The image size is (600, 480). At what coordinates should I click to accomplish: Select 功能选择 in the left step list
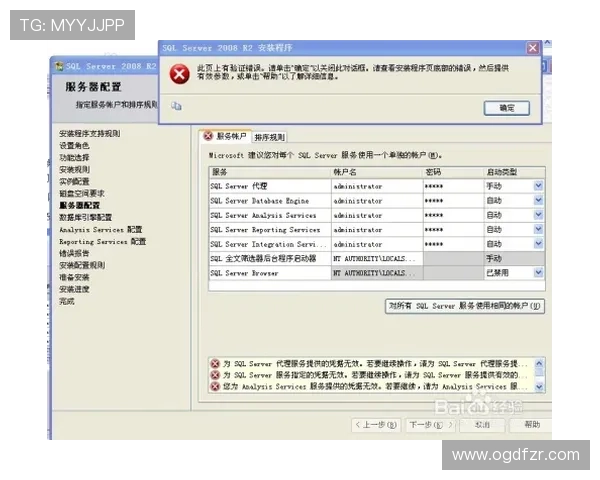point(74,158)
